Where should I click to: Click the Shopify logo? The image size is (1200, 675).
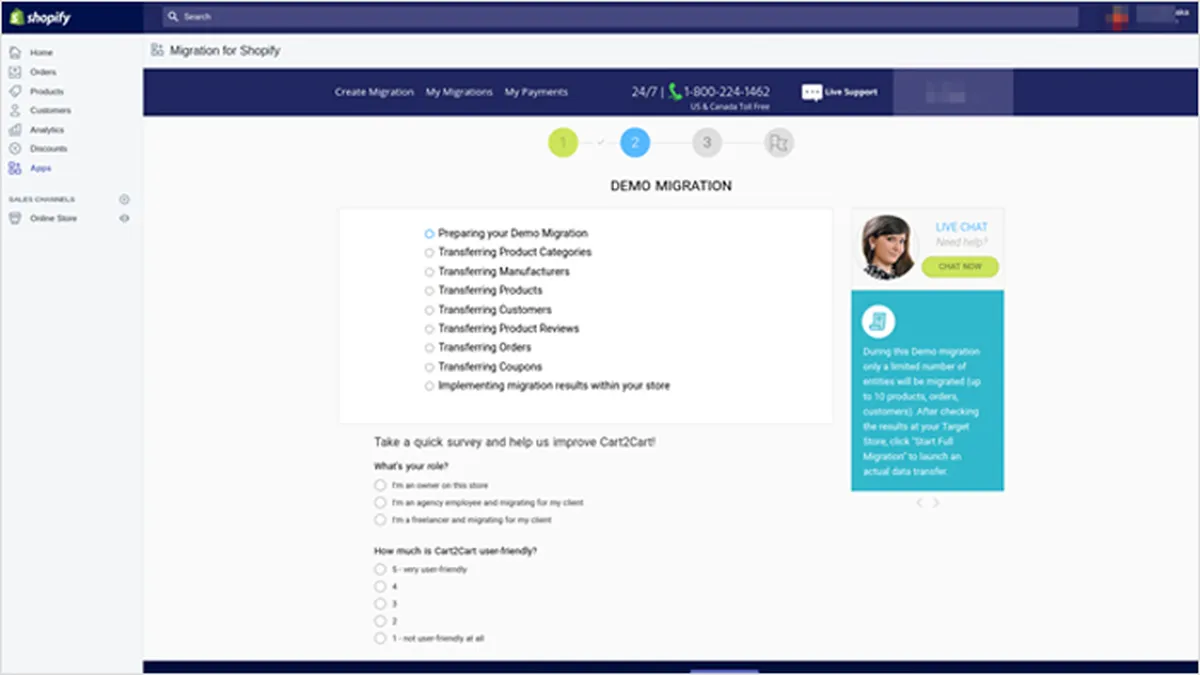(40, 17)
